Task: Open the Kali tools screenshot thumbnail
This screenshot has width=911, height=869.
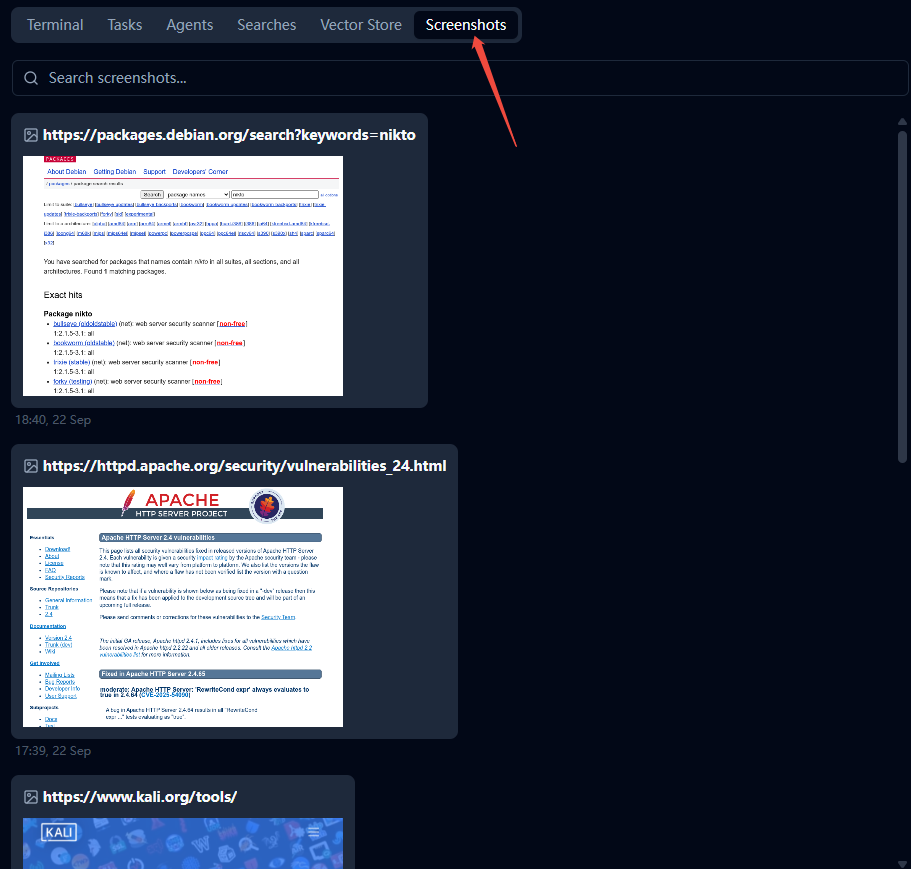Action: (183, 842)
